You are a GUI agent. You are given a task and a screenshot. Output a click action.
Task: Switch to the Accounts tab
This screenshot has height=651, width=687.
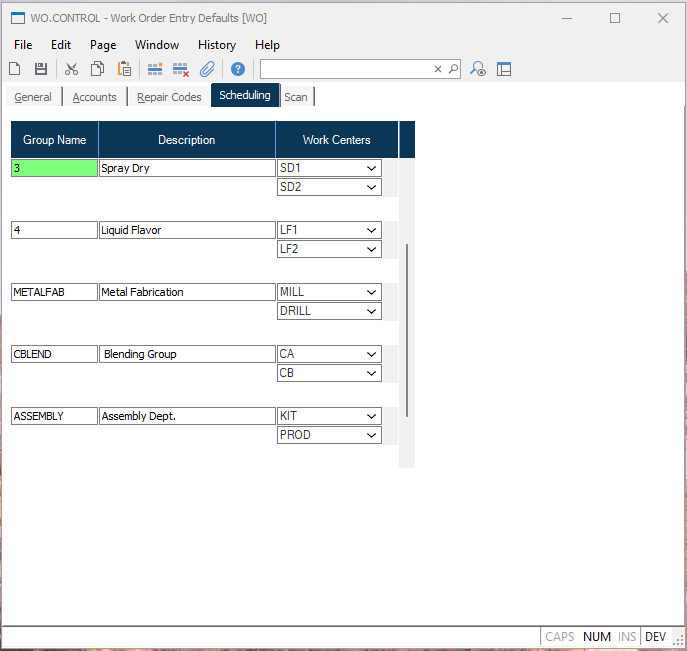coord(94,97)
